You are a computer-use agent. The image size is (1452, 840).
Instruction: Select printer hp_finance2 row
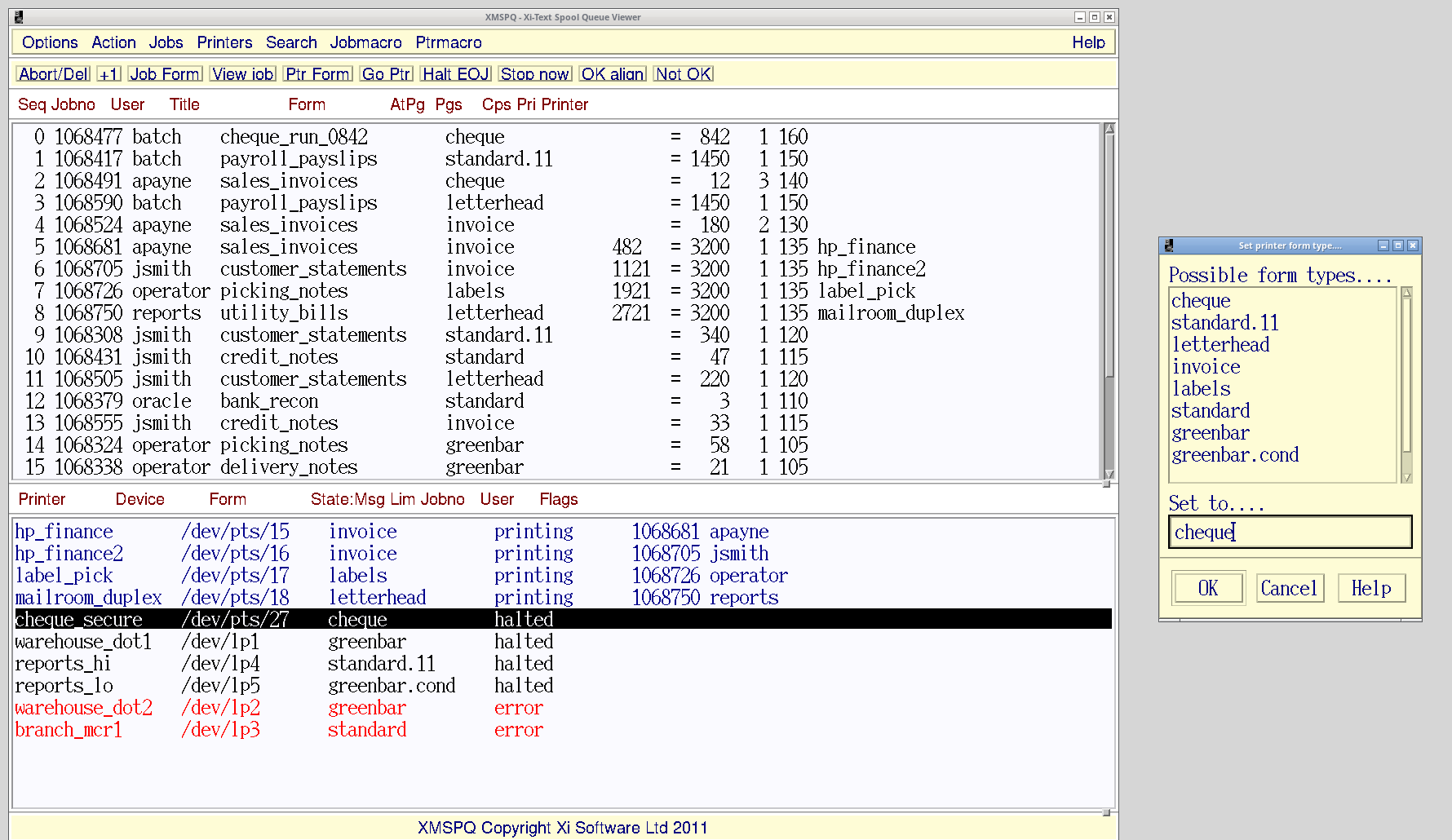coord(563,554)
